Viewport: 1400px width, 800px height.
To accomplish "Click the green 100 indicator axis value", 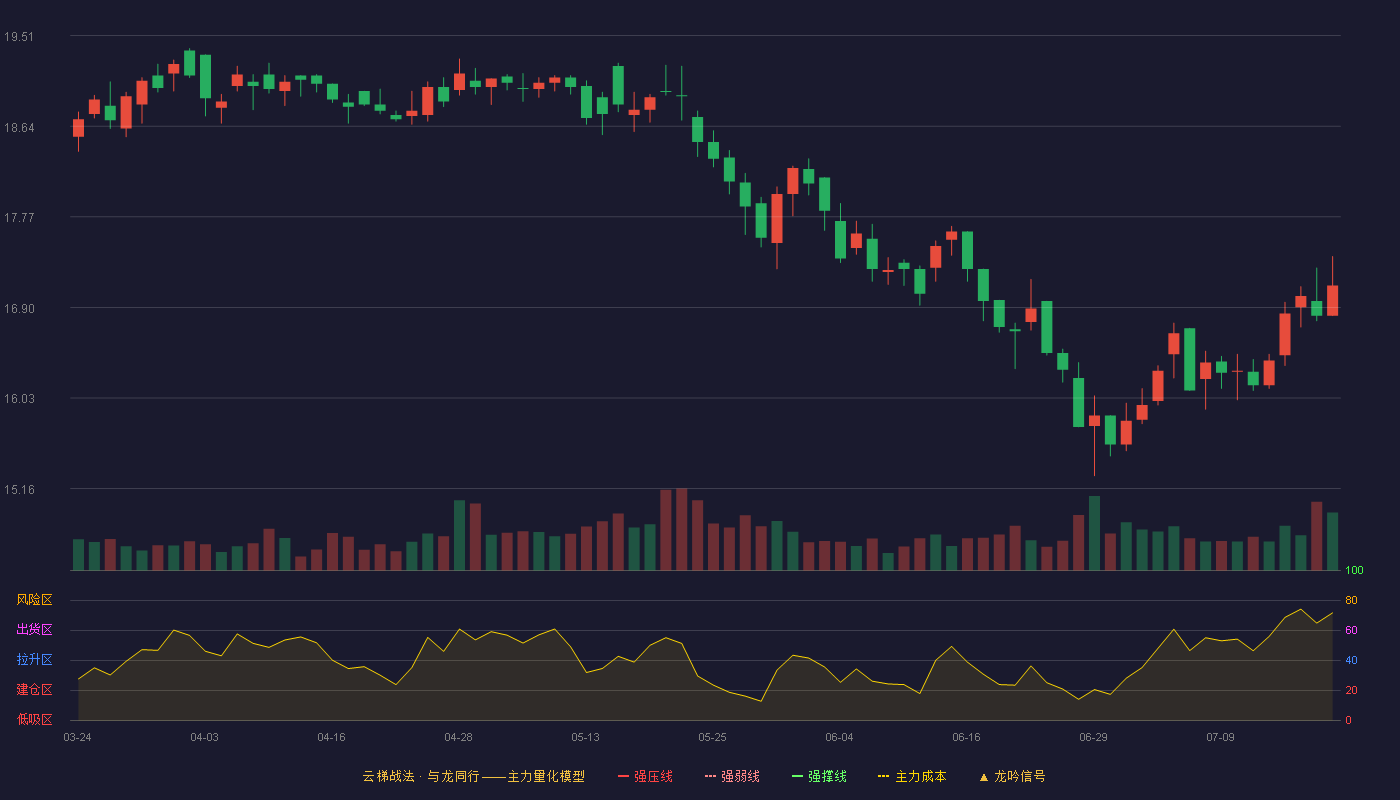I will pyautogui.click(x=1354, y=571).
